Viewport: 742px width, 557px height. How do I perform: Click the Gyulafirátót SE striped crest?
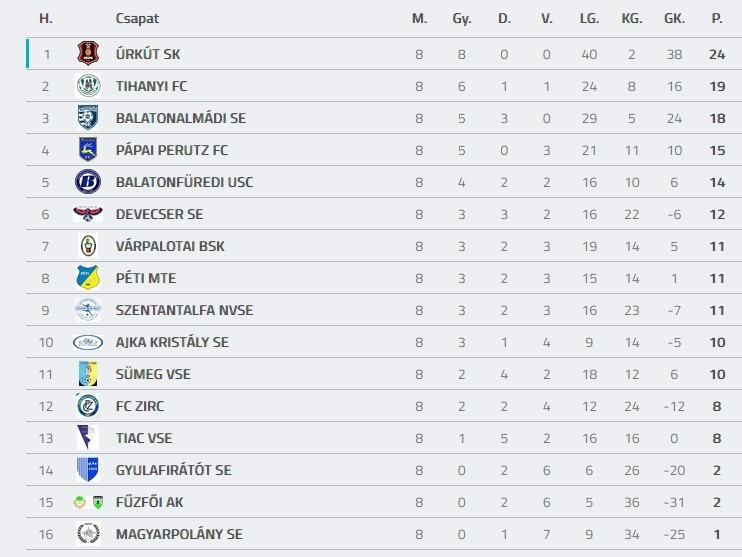pyautogui.click(x=88, y=470)
